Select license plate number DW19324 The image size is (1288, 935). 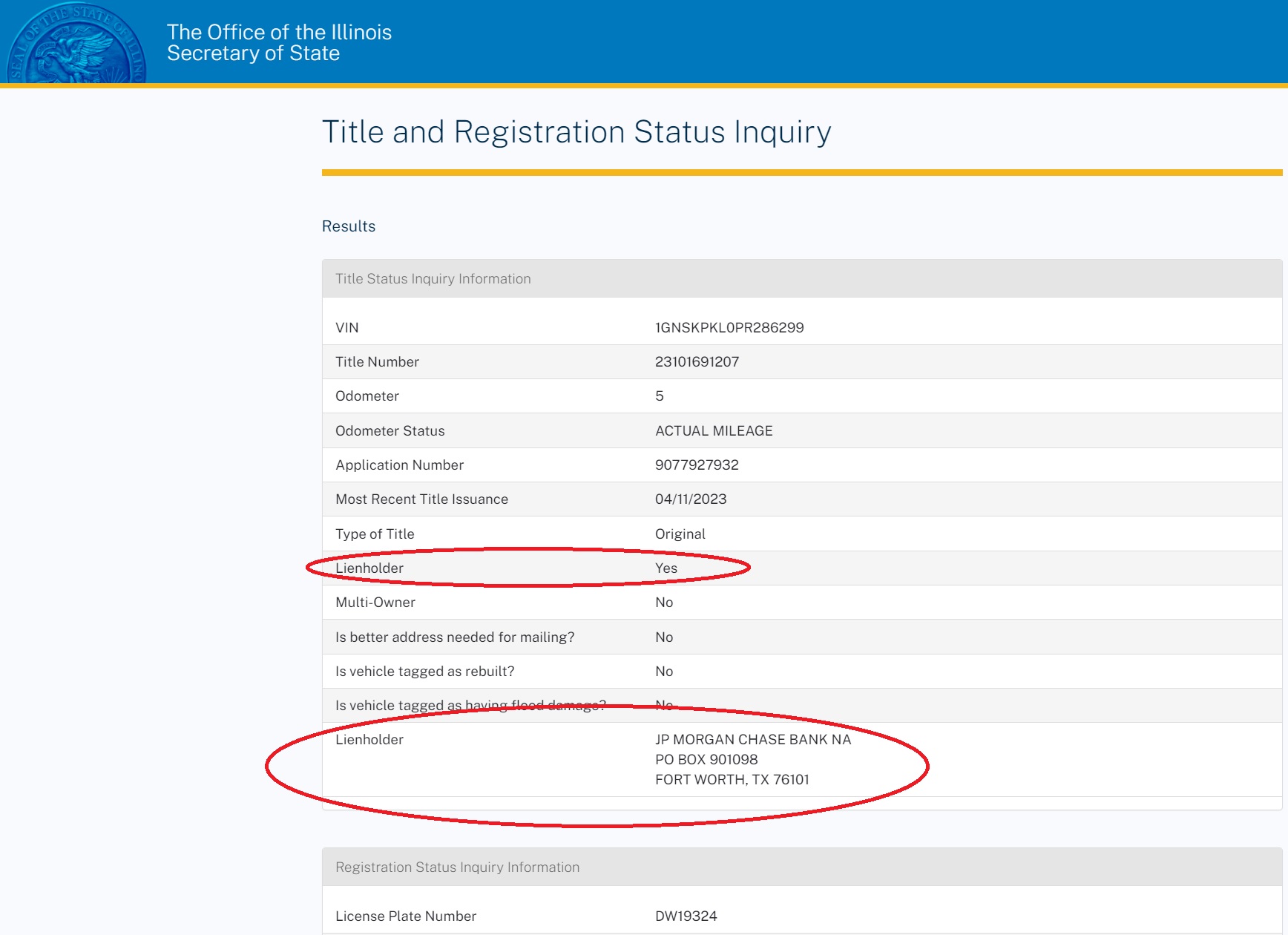686,916
